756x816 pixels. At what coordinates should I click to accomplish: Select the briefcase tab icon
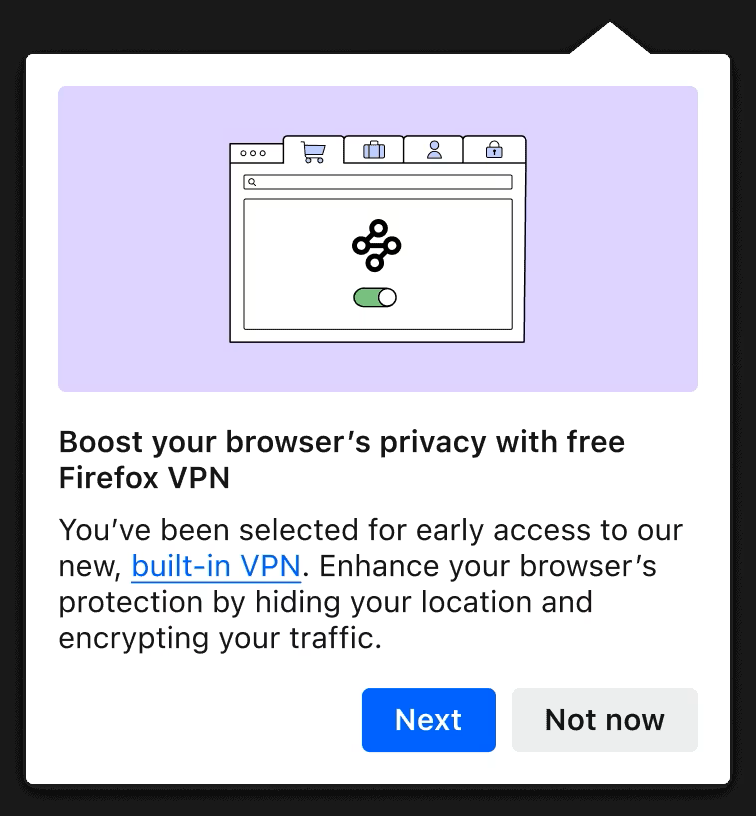374,150
